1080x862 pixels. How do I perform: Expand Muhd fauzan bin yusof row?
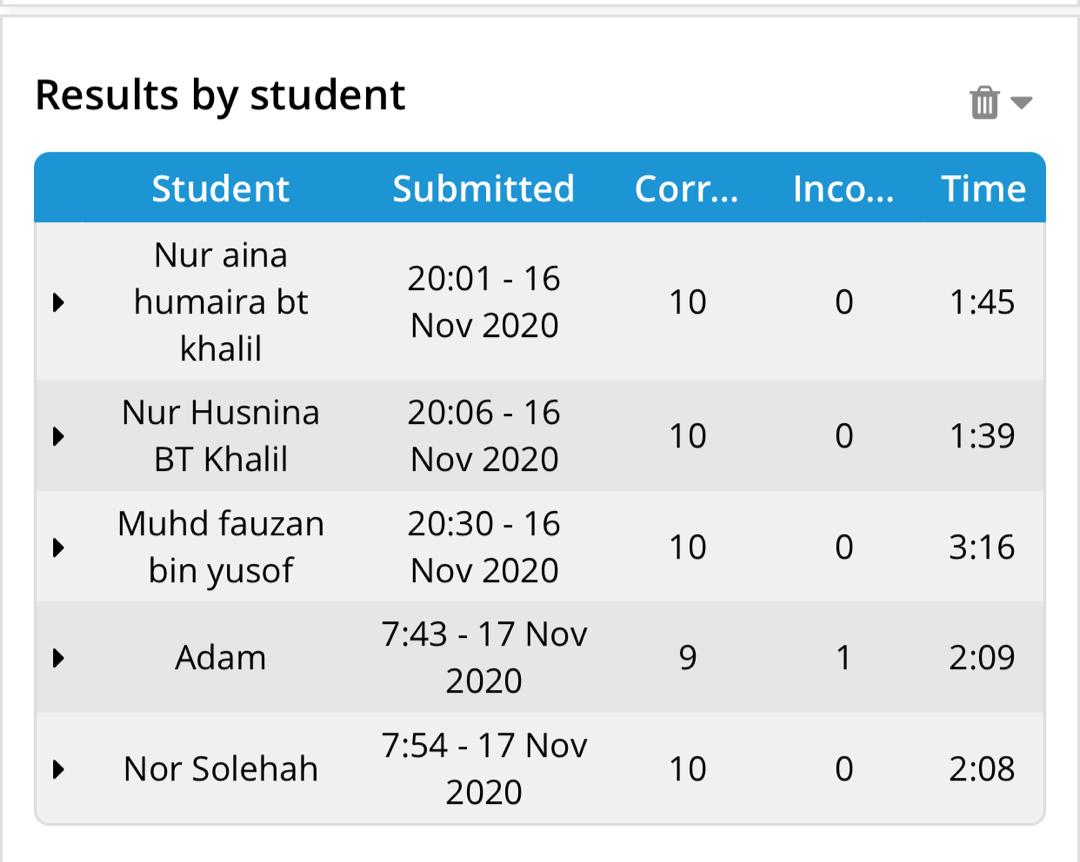(58, 547)
